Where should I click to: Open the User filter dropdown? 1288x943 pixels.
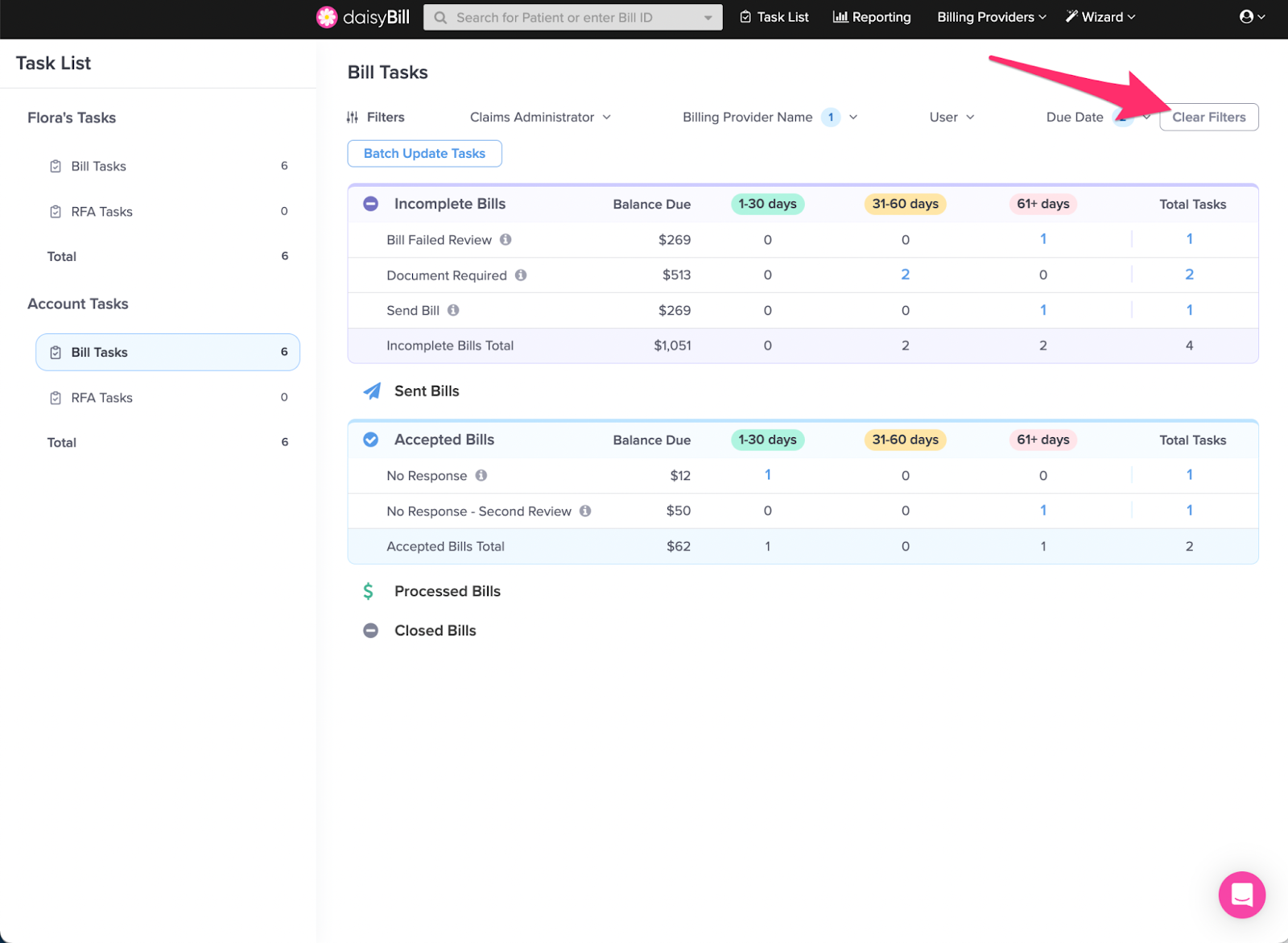point(952,118)
